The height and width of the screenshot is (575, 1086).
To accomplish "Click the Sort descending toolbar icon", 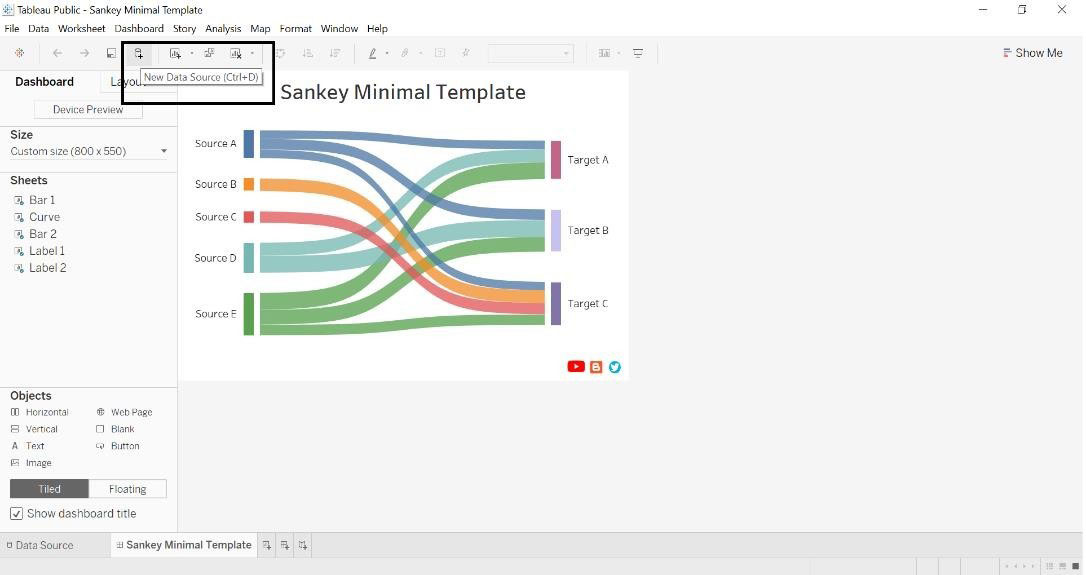I will pos(335,53).
